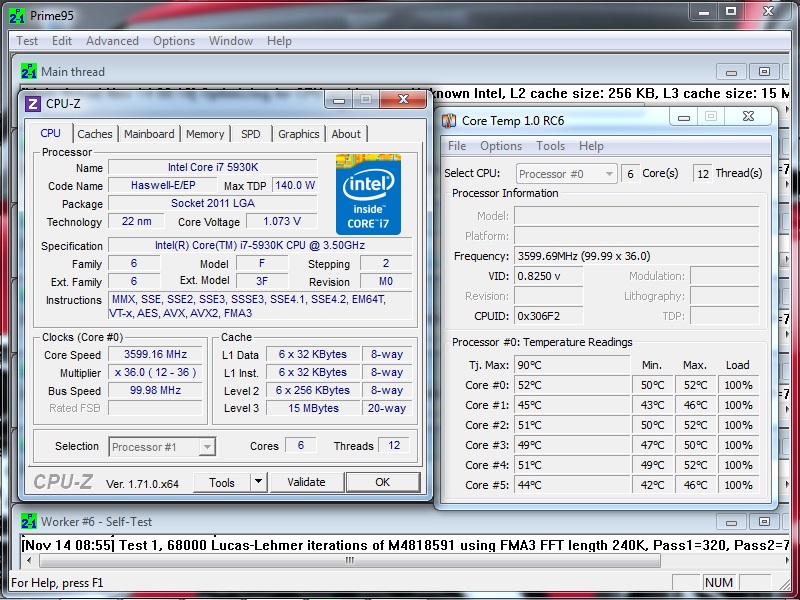Open the Advanced menu in Prime95
Screen dimensions: 800x600
pyautogui.click(x=112, y=41)
